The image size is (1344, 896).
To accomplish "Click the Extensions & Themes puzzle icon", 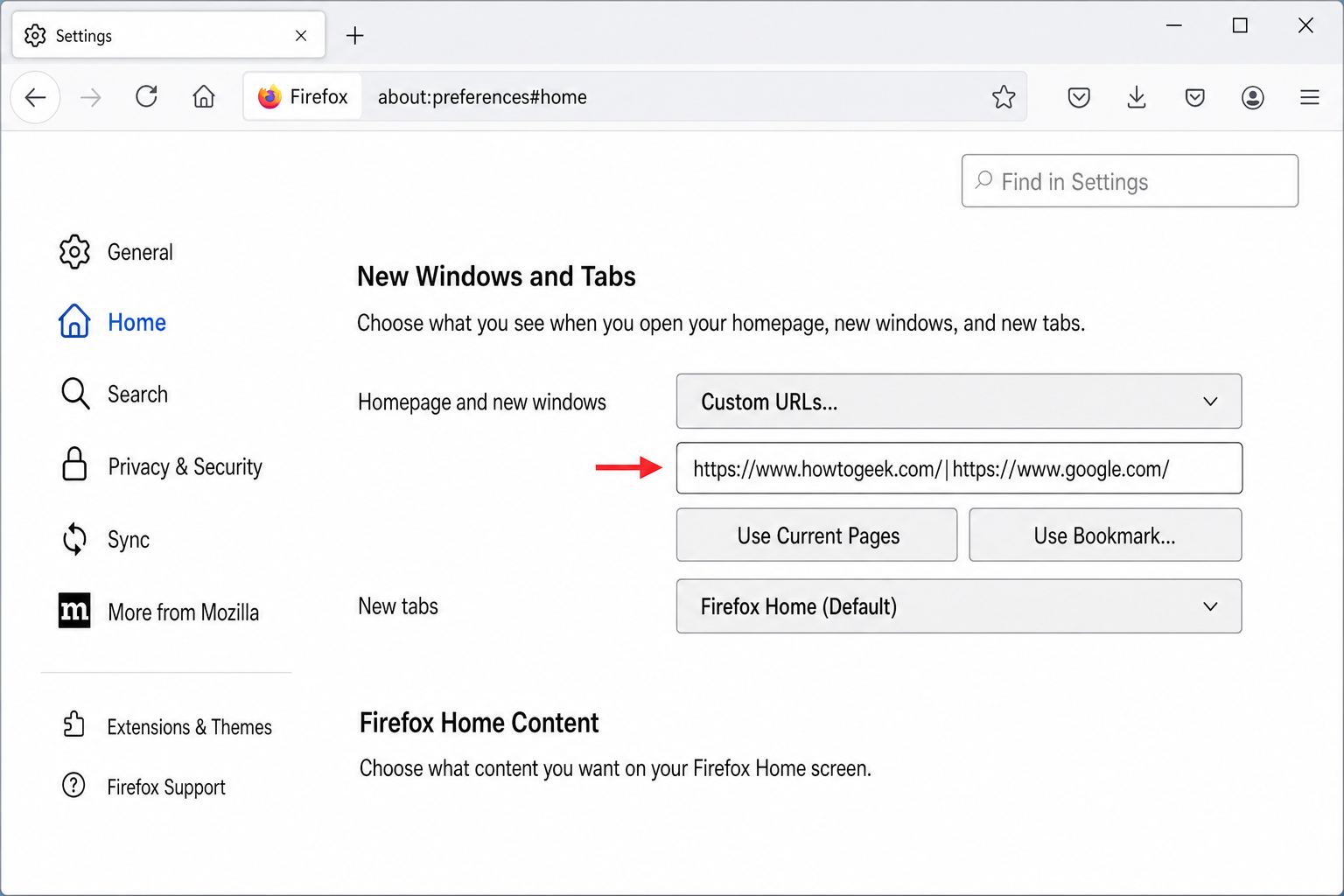I will pyautogui.click(x=74, y=724).
